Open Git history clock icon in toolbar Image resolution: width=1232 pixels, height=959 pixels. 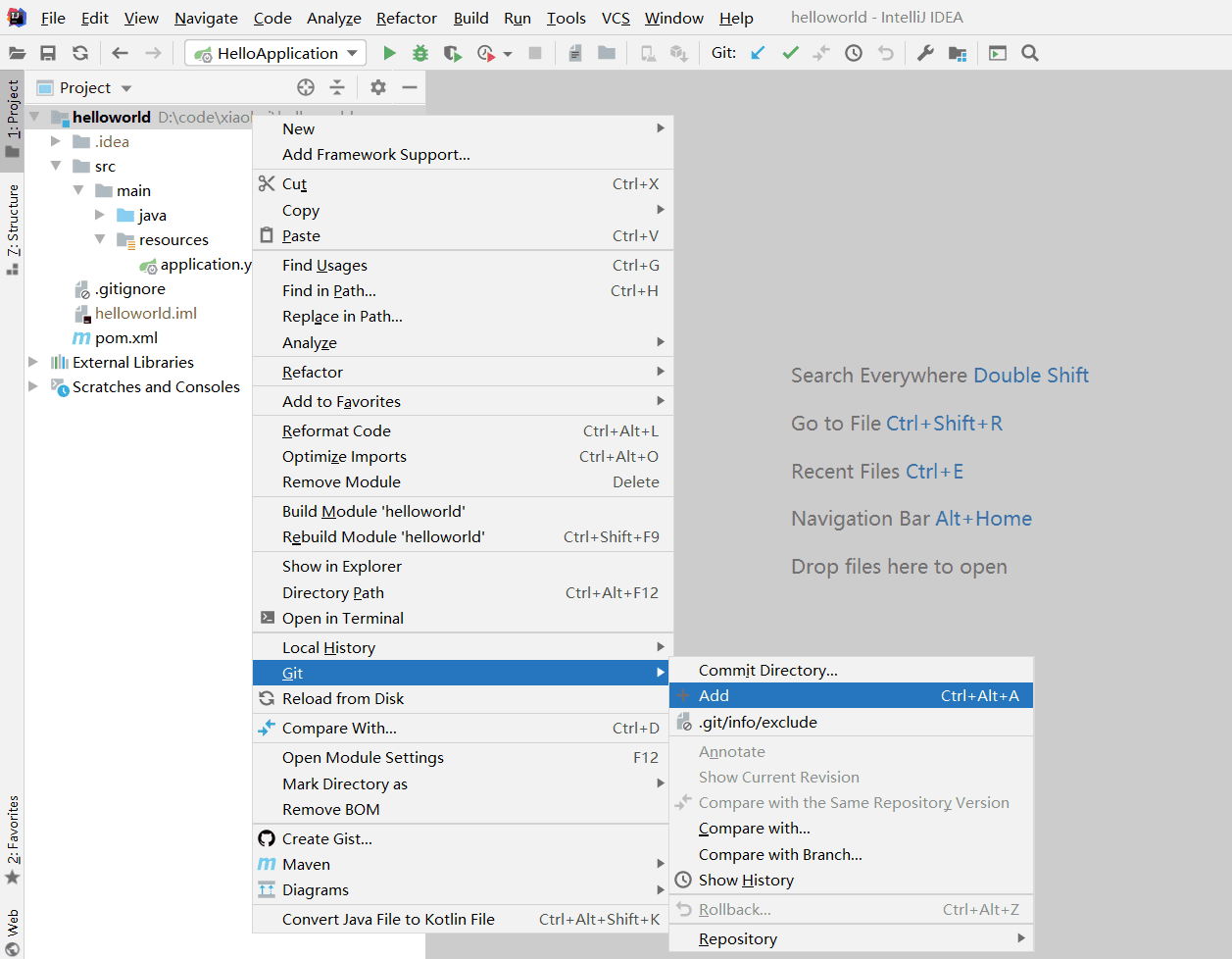(x=854, y=53)
